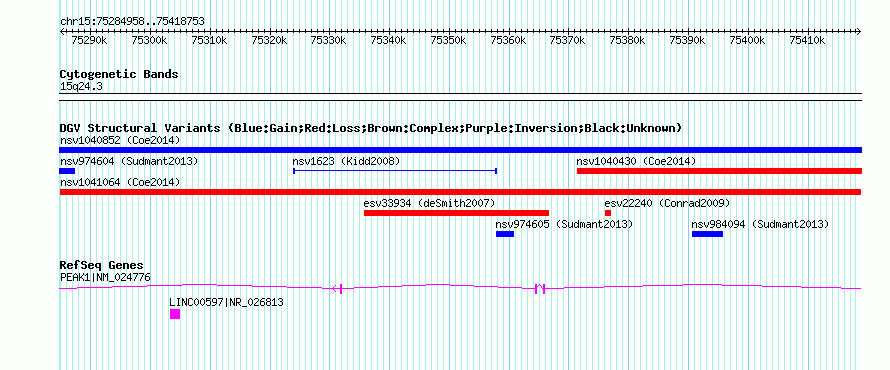This screenshot has width=890, height=370.
Task: Open the esv33934 (deSmith2007) label
Action: click(430, 203)
